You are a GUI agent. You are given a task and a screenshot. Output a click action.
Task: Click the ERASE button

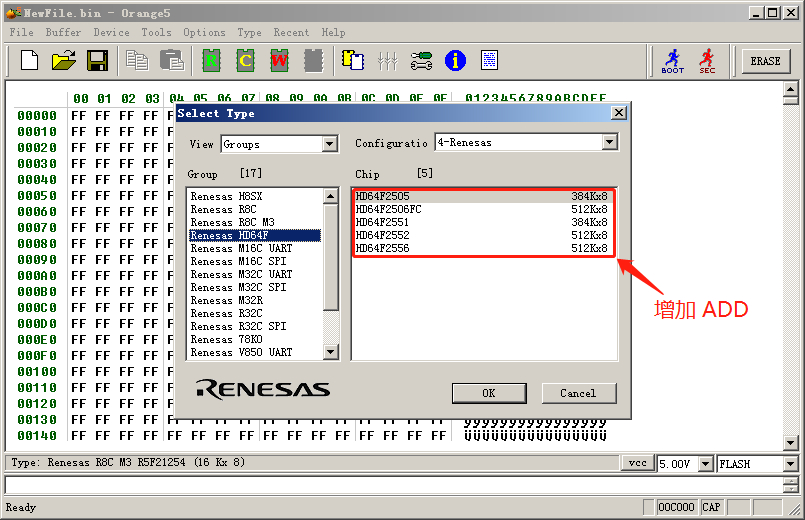click(x=765, y=61)
